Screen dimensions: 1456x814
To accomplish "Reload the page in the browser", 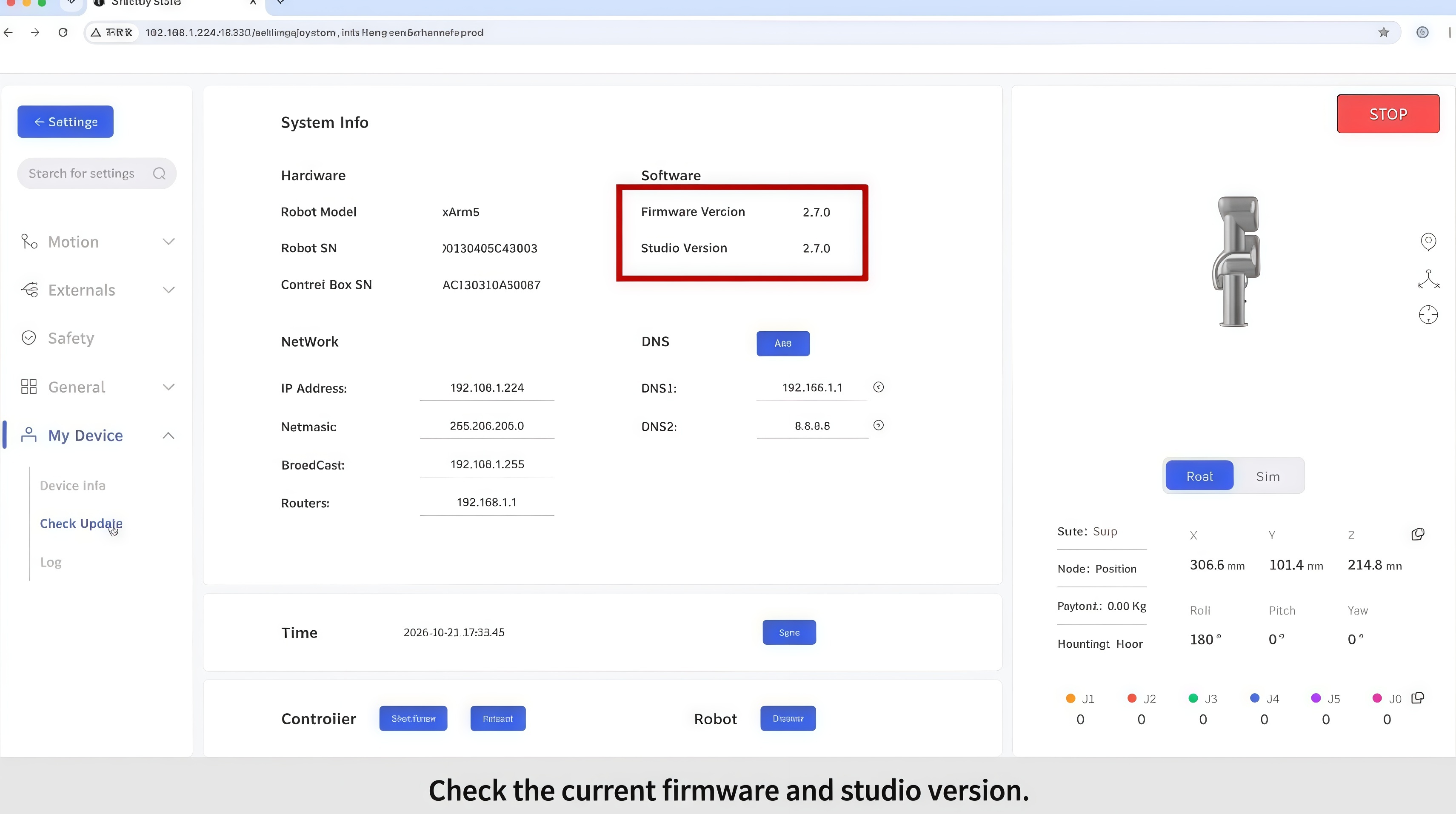I will pos(63,33).
